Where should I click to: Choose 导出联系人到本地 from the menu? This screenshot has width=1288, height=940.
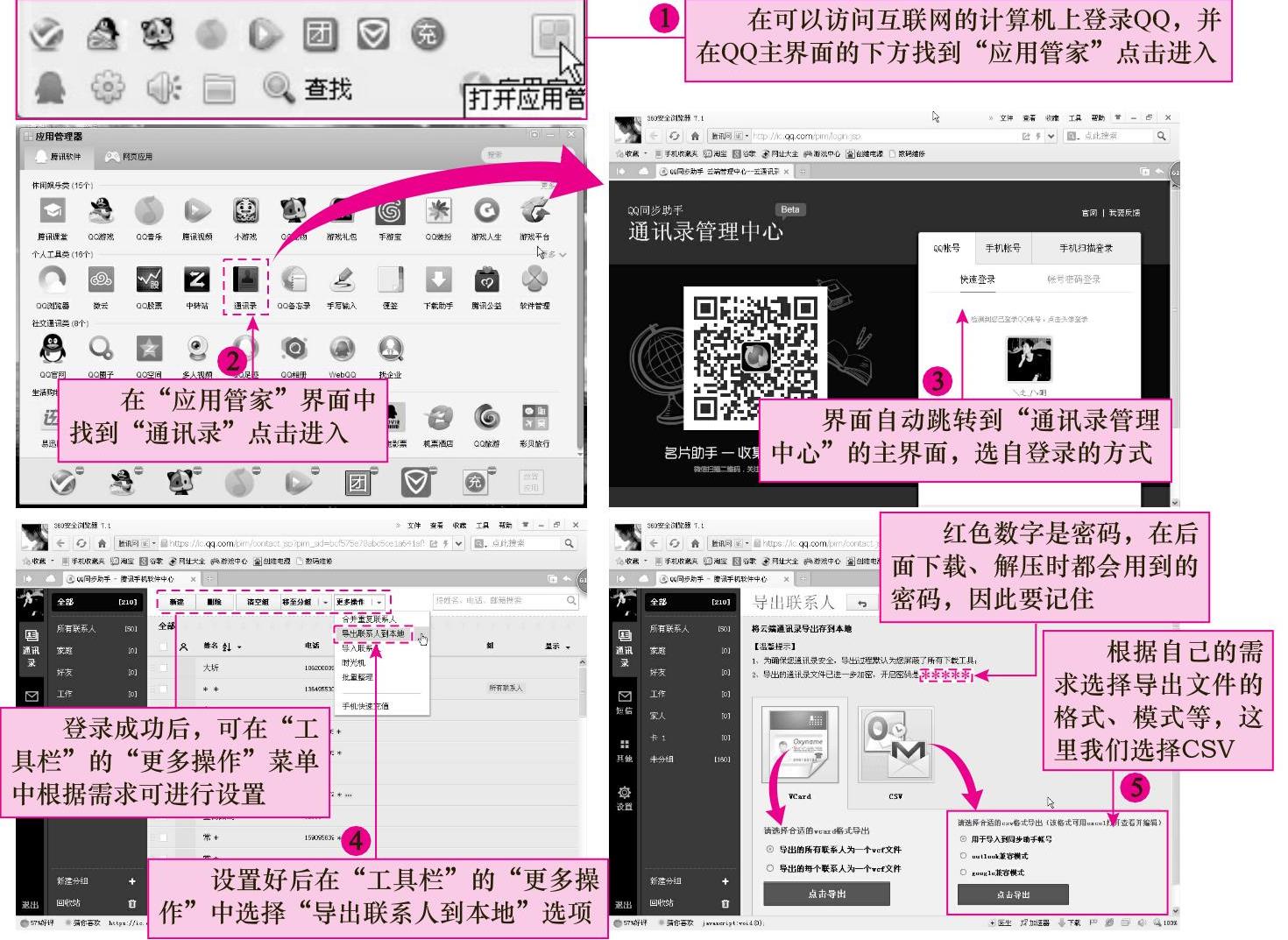pos(373,633)
